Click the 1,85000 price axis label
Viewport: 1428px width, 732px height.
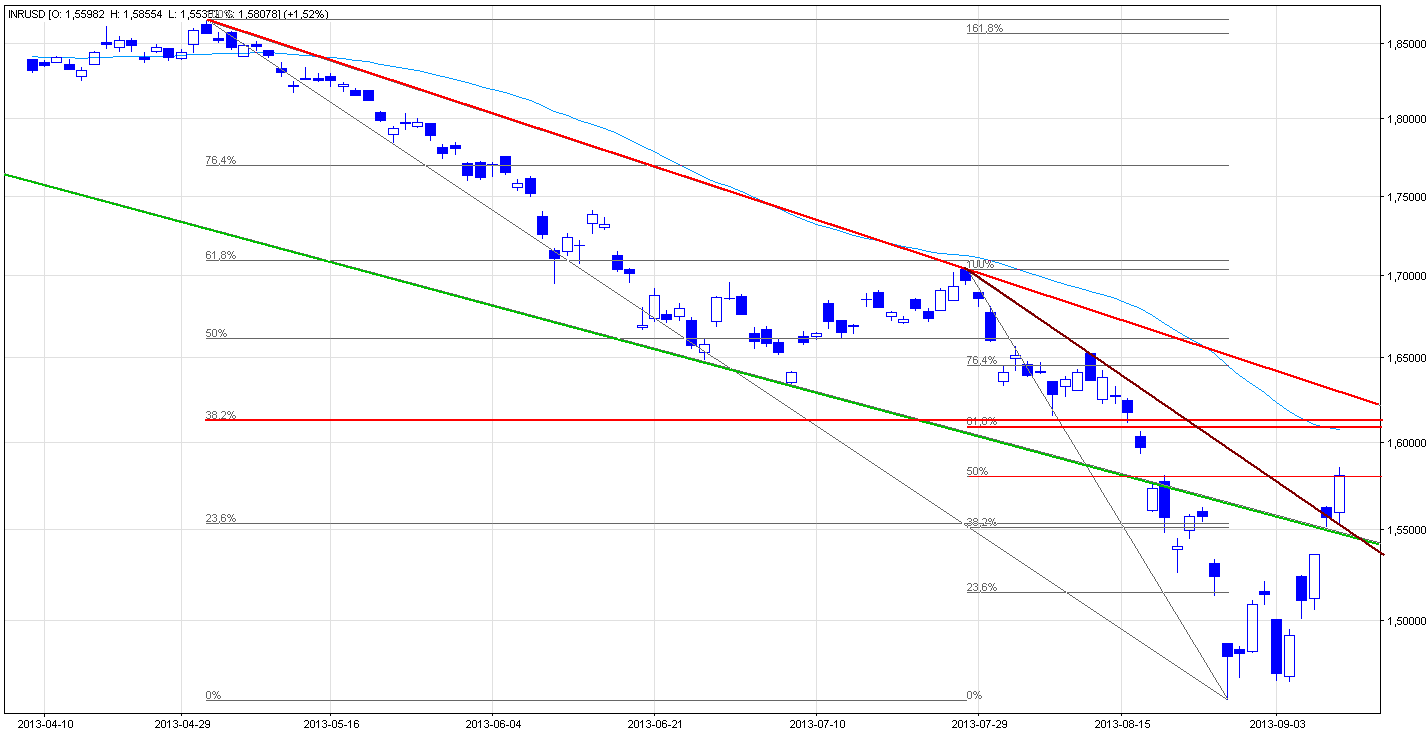click(1405, 44)
